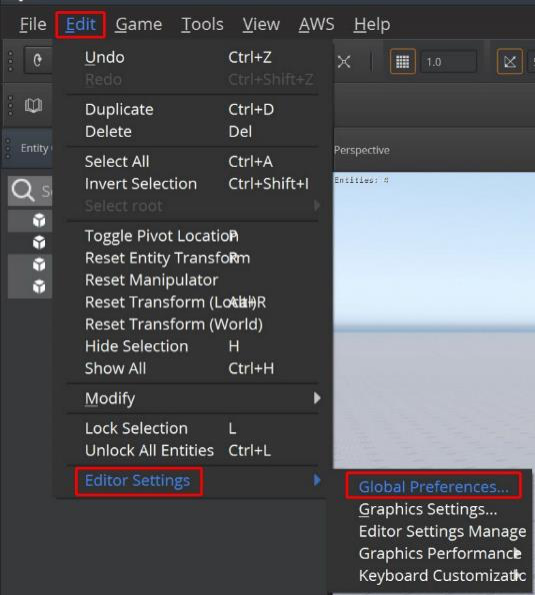Viewport: 535px width, 595px height.
Task: Choose Duplicate from the Edit menu
Action: 194,110
